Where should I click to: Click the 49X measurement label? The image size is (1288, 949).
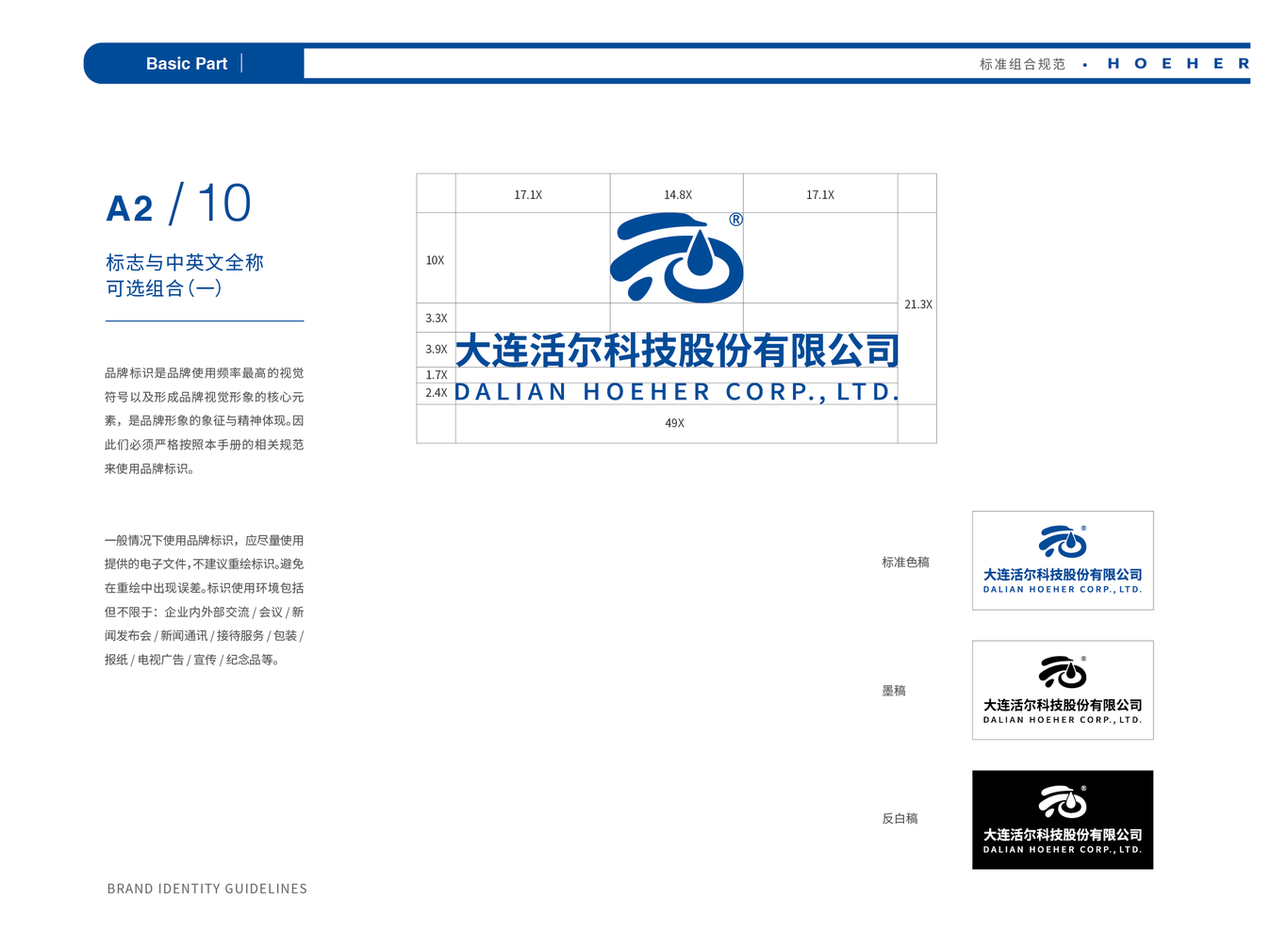coord(675,423)
